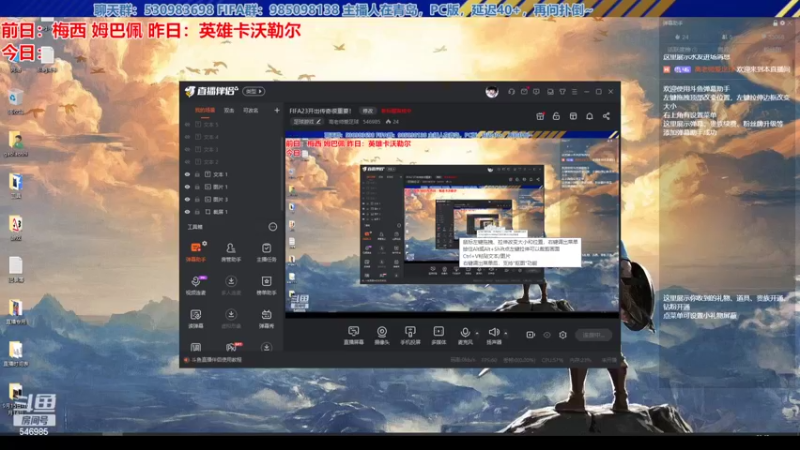
Task: Toggle lock on 文本 1 layer
Action: pyautogui.click(x=197, y=174)
